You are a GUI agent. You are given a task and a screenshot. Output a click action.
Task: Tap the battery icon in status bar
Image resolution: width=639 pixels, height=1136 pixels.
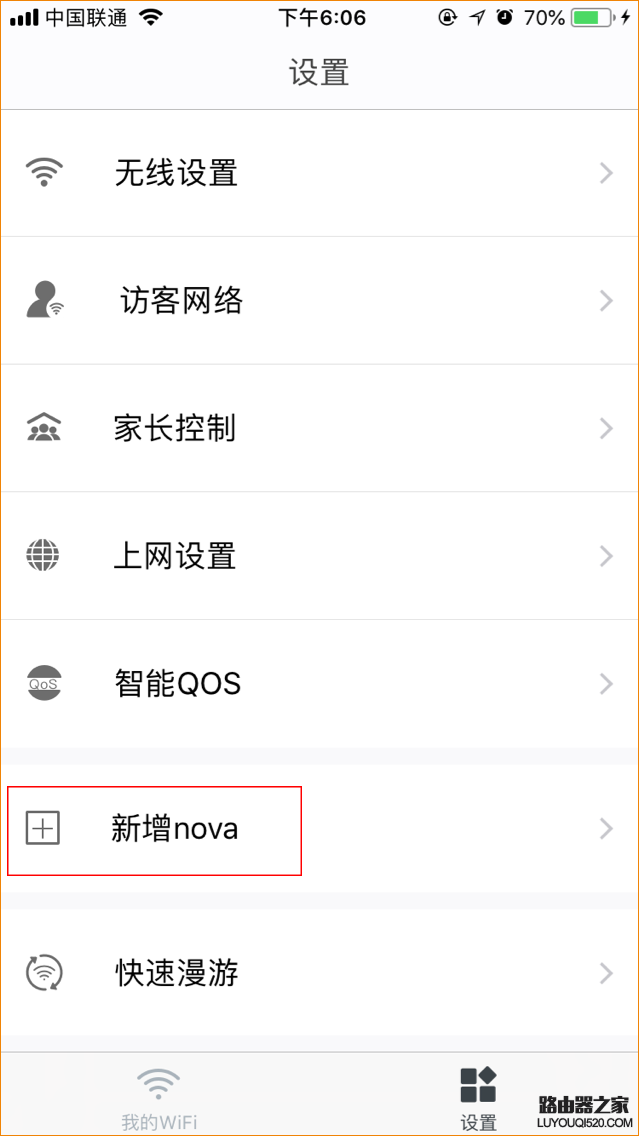click(592, 18)
